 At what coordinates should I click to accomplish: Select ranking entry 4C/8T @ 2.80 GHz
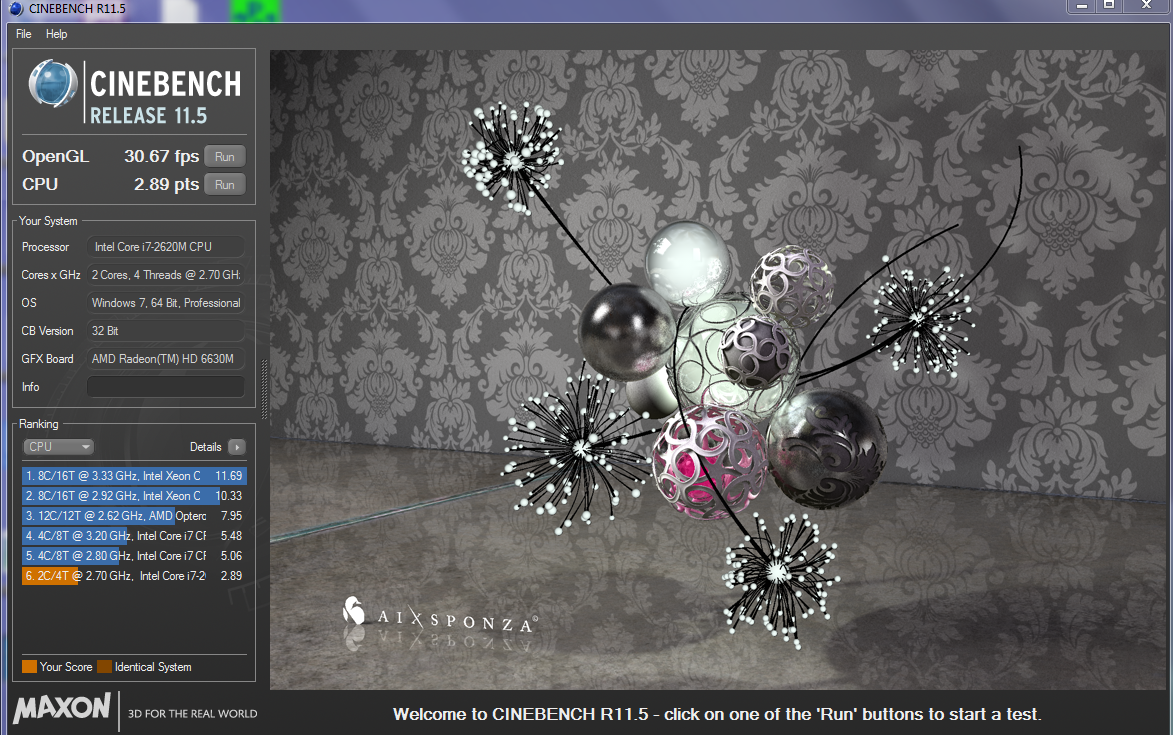134,556
